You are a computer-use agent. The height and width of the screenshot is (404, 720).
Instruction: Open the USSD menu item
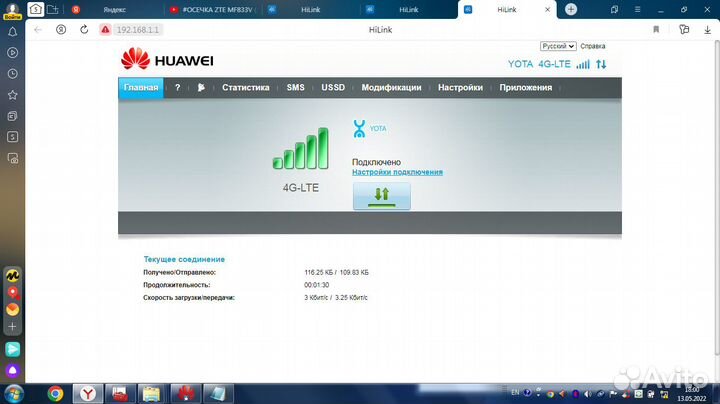pos(333,88)
